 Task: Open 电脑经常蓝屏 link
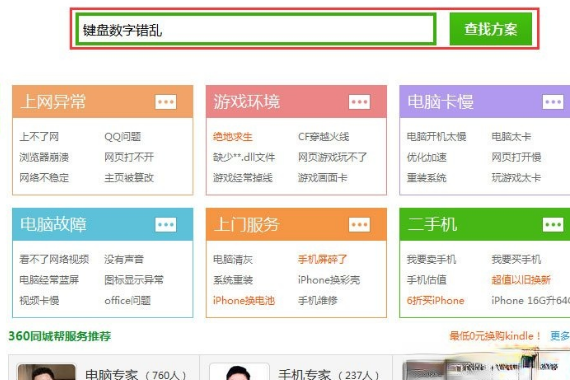coord(49,280)
